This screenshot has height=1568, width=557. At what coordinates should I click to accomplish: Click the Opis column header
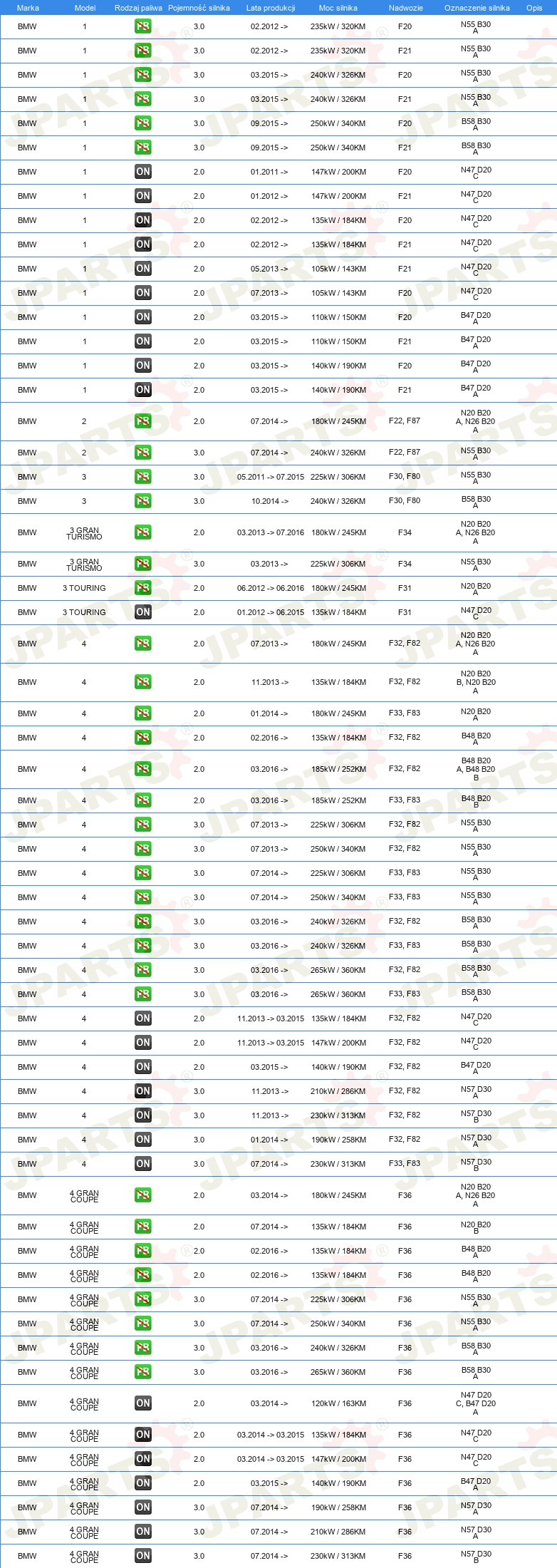(534, 8)
